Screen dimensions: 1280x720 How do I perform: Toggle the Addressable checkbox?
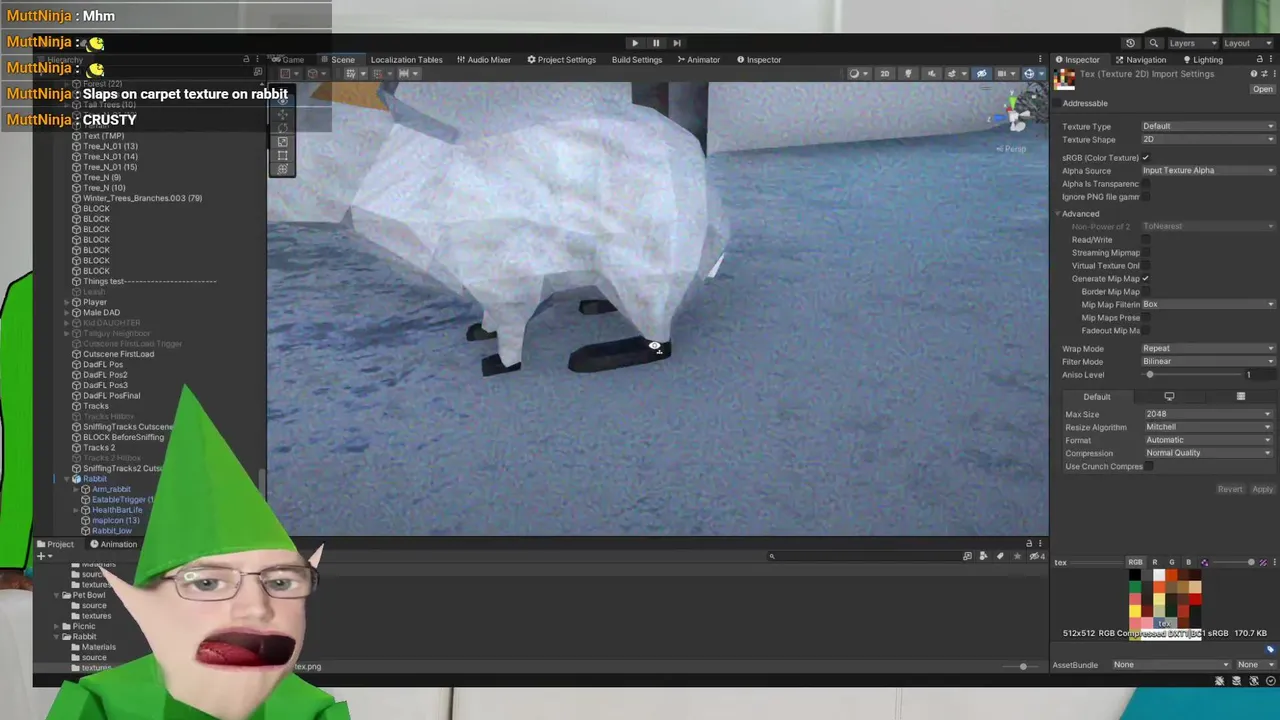(1057, 103)
